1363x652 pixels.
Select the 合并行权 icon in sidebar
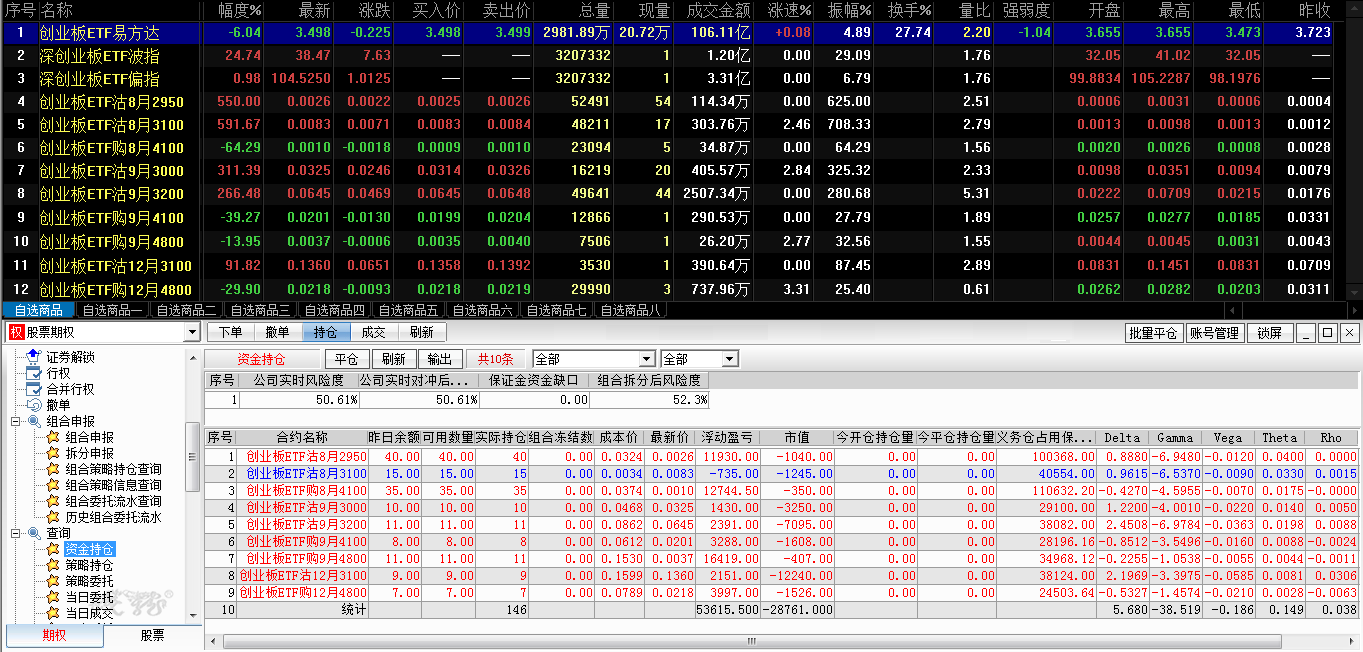click(x=34, y=389)
